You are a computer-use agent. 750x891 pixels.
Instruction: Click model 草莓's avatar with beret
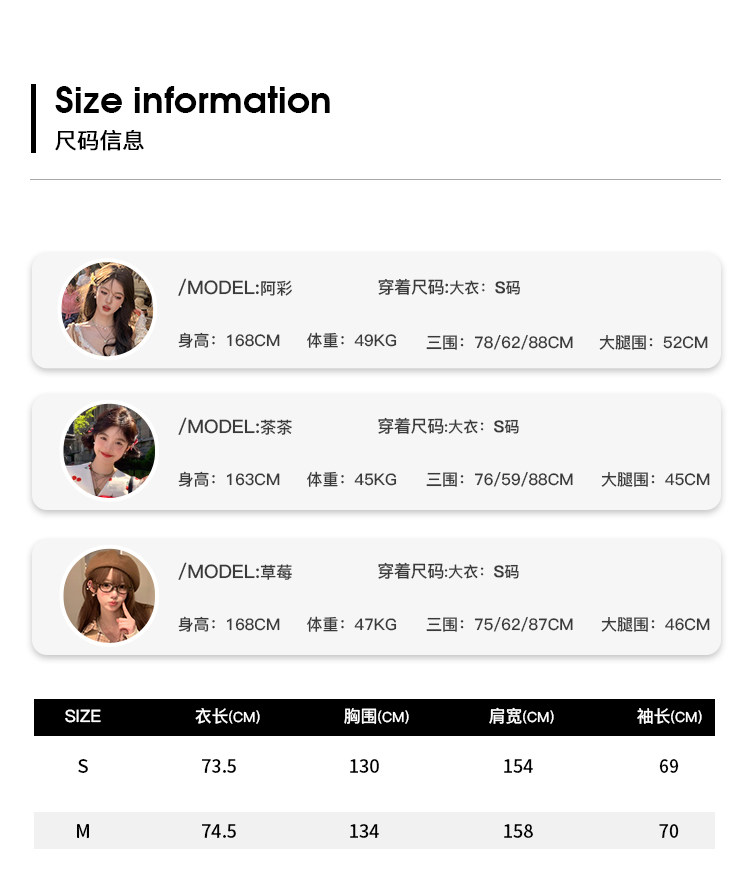pos(109,596)
